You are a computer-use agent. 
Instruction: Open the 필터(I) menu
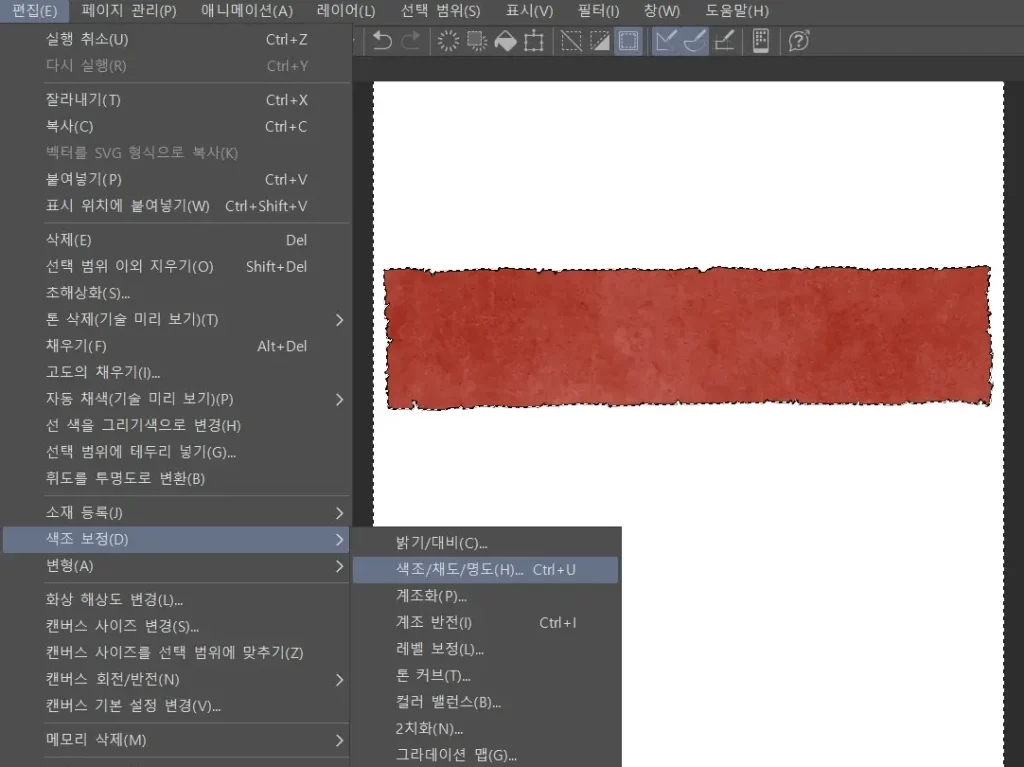click(598, 11)
